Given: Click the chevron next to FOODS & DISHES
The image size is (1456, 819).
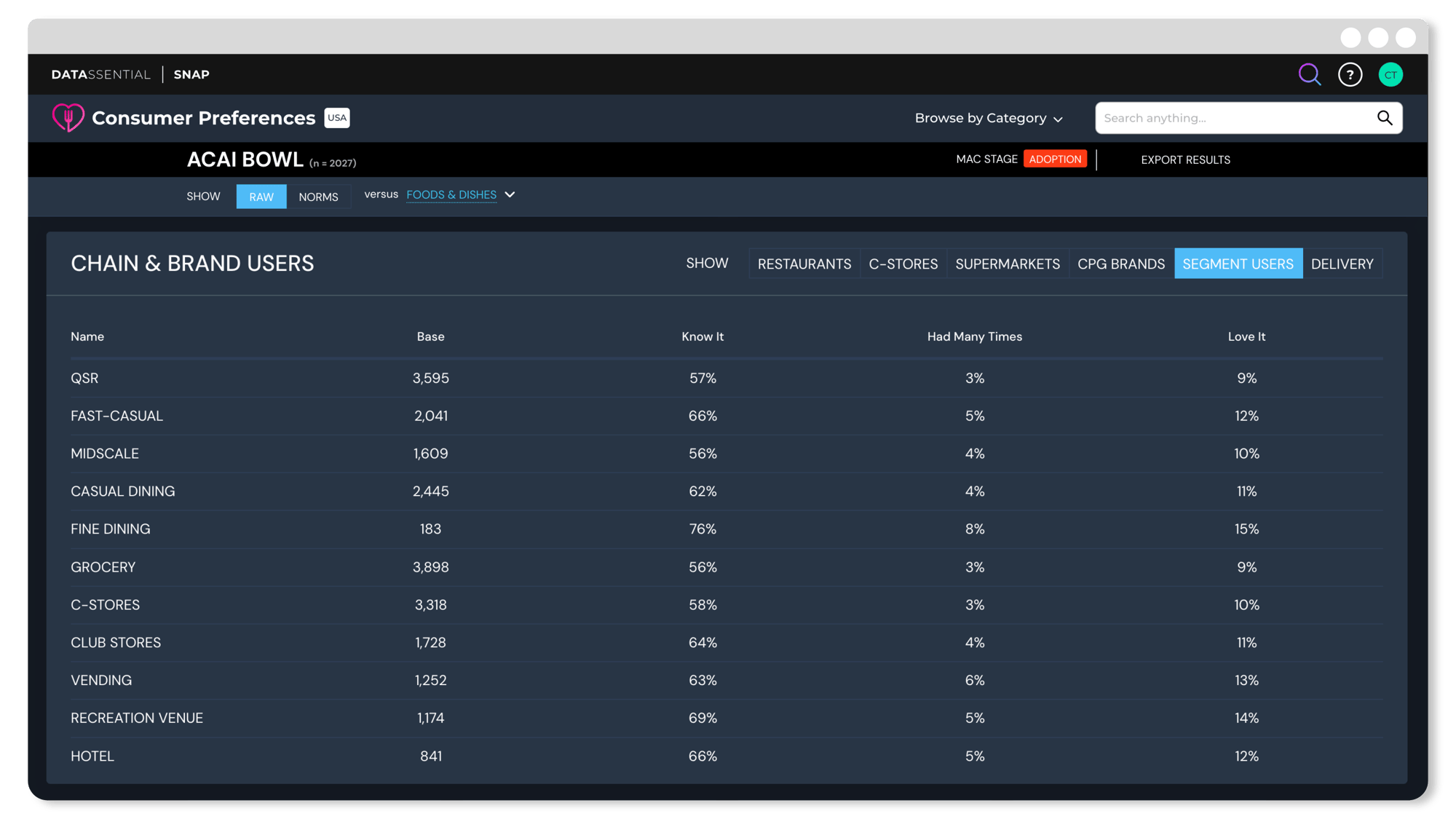Looking at the screenshot, I should click(x=510, y=194).
